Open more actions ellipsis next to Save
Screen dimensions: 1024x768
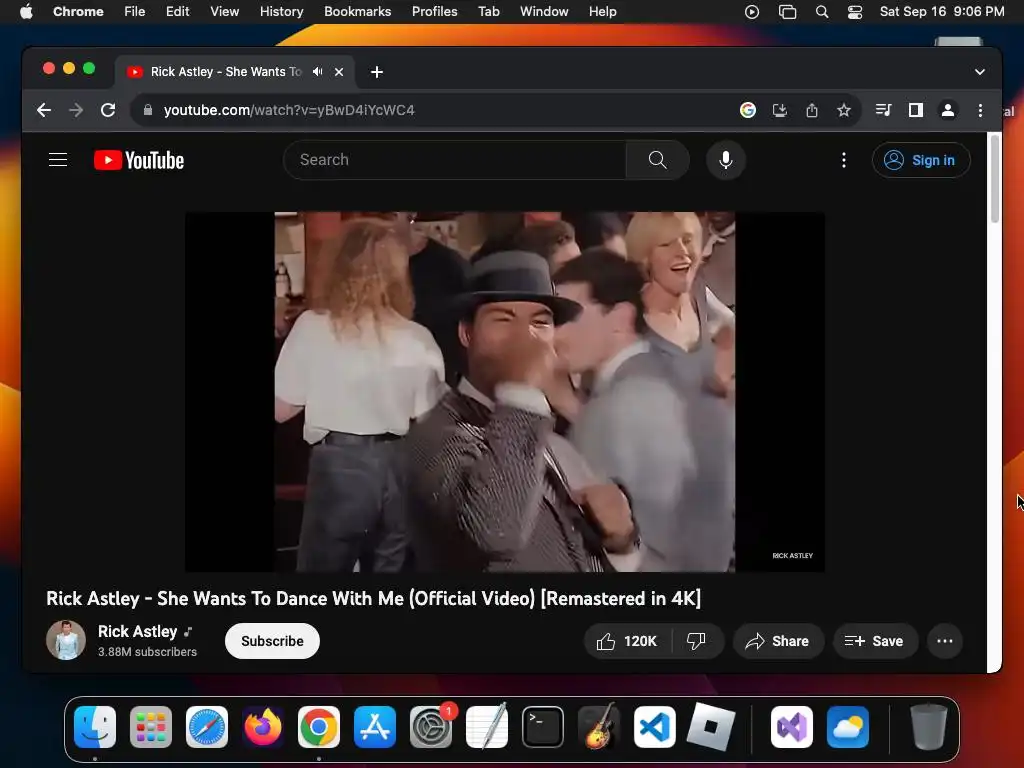click(944, 641)
